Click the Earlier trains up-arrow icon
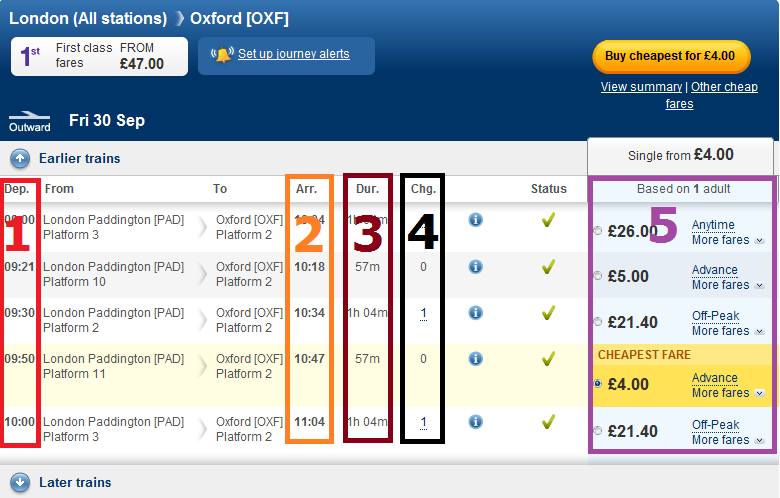 coord(20,159)
